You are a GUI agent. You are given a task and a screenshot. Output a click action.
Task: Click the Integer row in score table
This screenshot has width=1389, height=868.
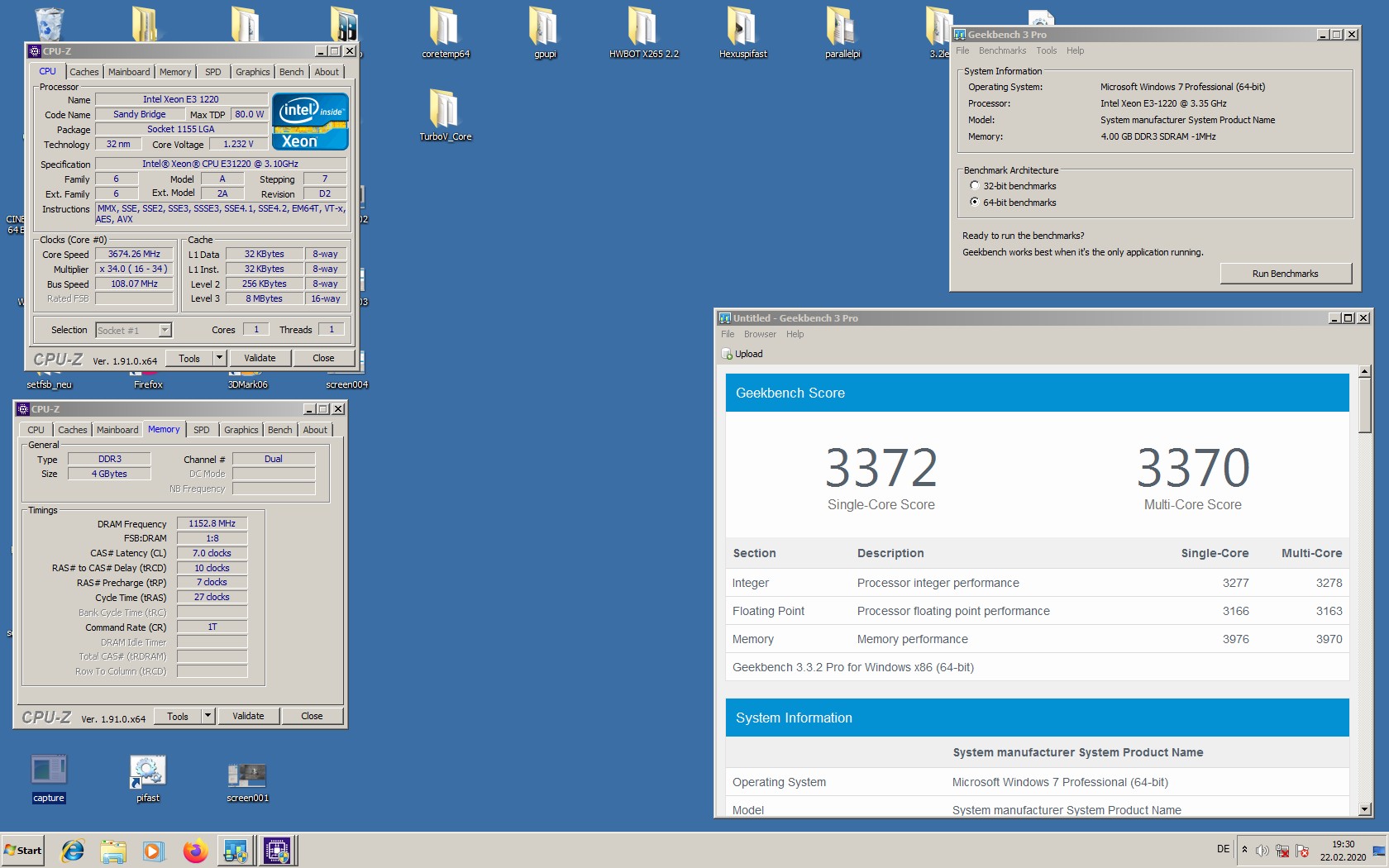[x=1038, y=583]
